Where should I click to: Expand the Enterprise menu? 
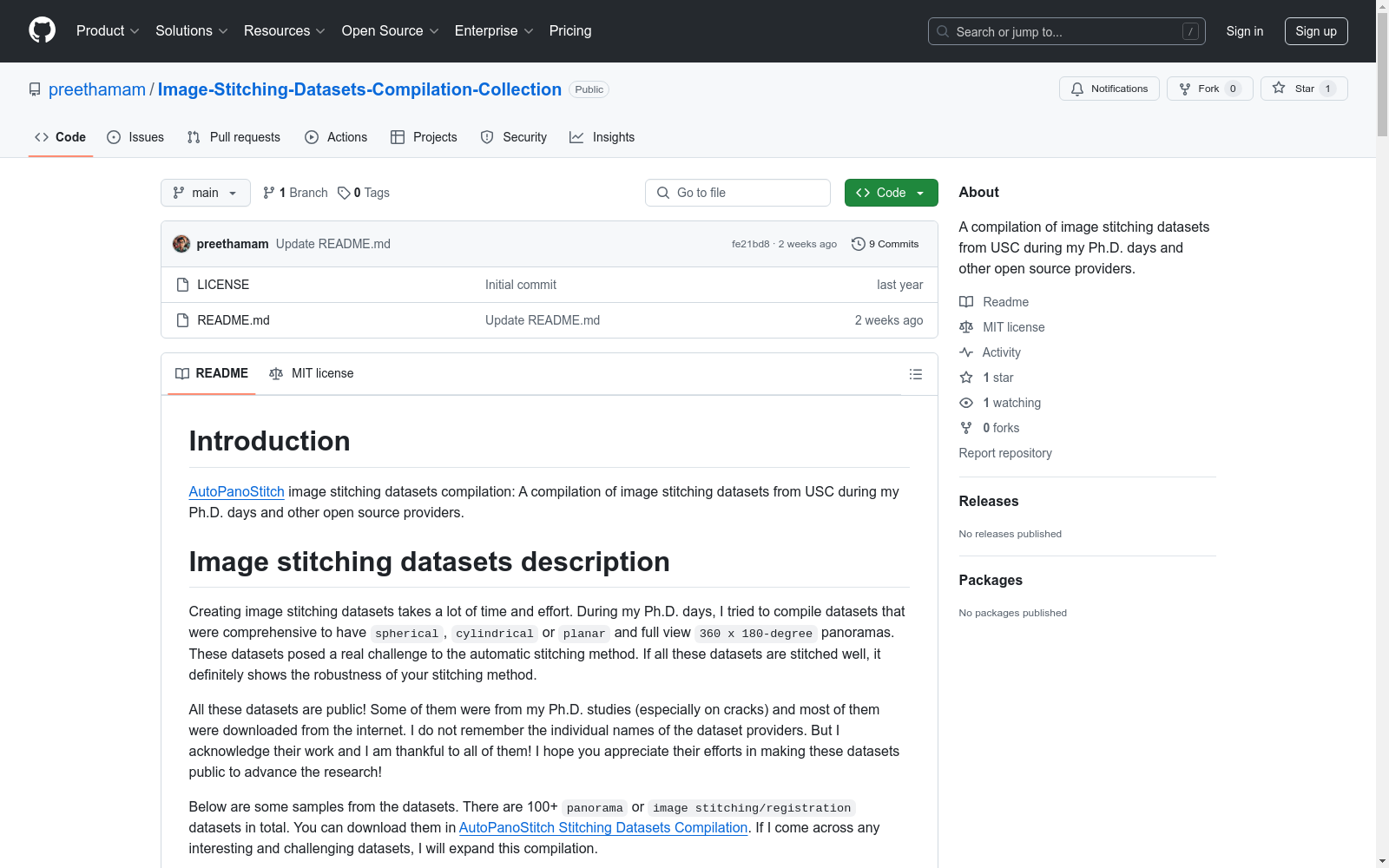click(494, 30)
